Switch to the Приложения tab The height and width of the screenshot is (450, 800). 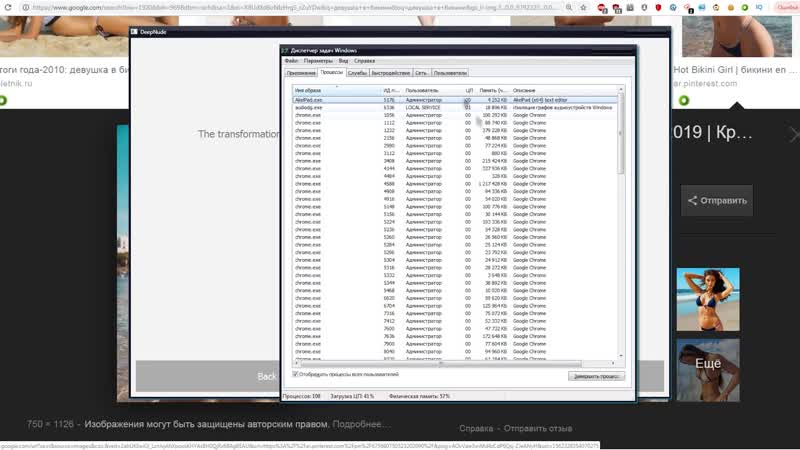point(301,73)
